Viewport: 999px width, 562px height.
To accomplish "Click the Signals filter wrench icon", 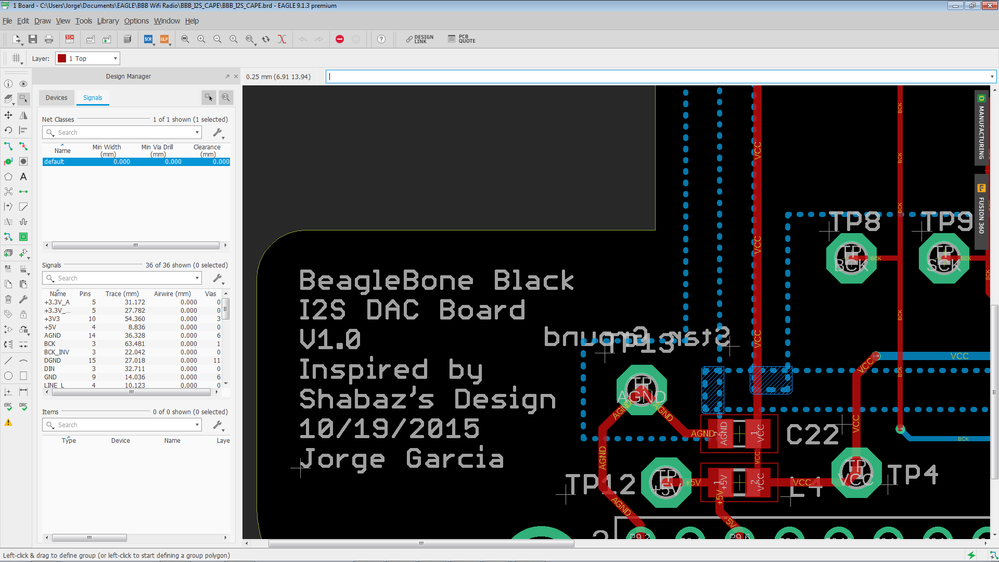I will (x=217, y=278).
